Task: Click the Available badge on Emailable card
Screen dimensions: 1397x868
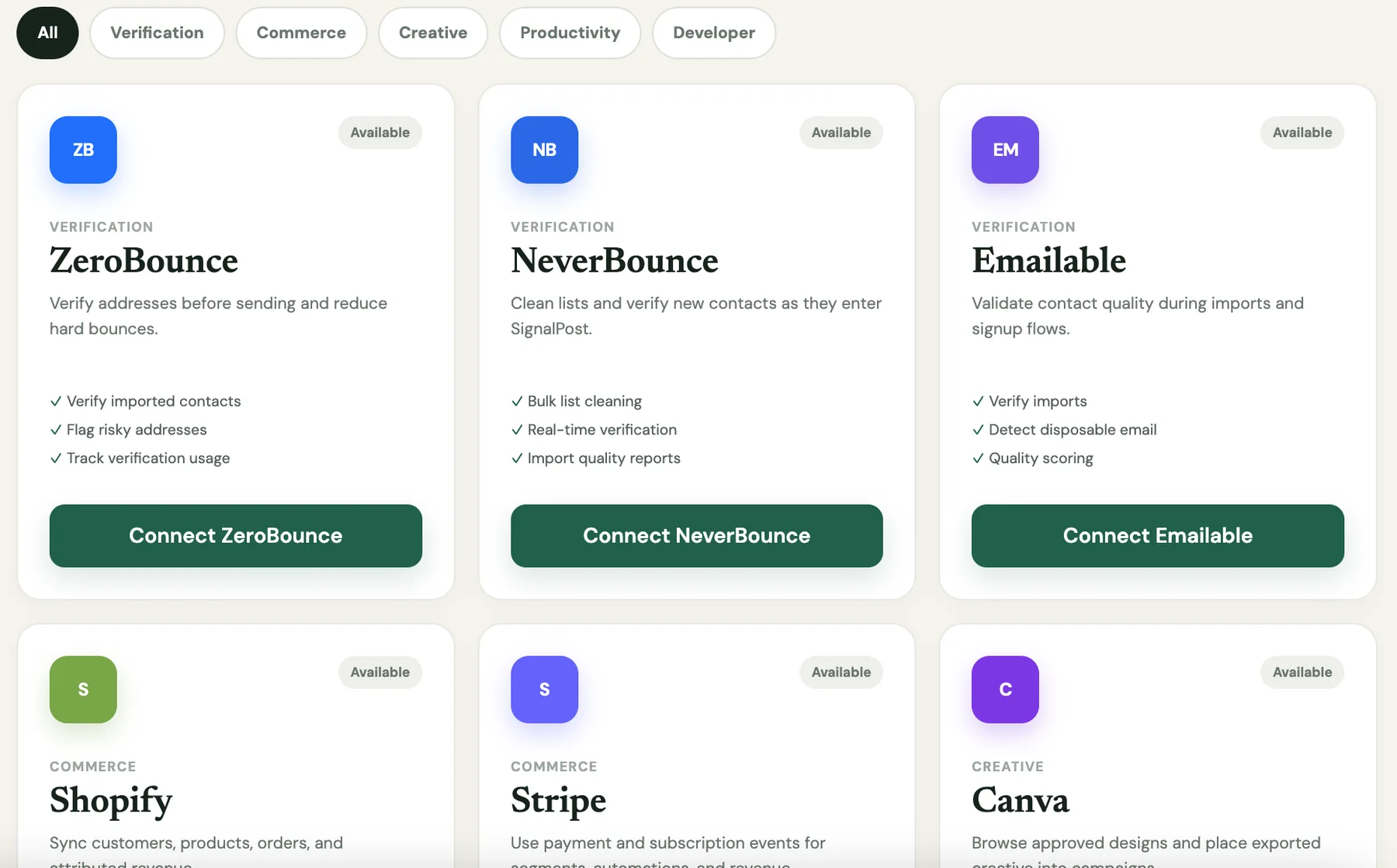Action: pyautogui.click(x=1302, y=133)
